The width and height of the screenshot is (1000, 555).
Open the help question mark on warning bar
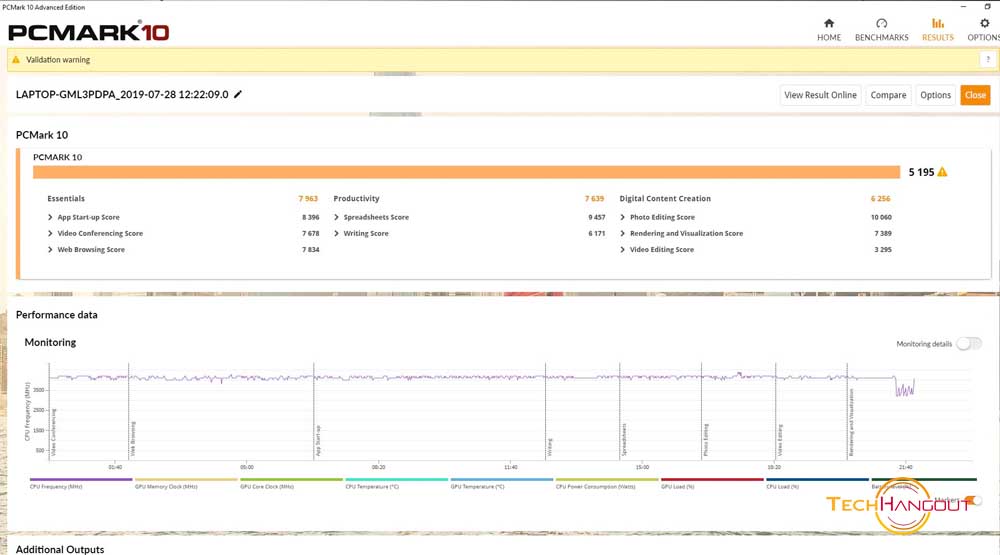click(x=987, y=59)
